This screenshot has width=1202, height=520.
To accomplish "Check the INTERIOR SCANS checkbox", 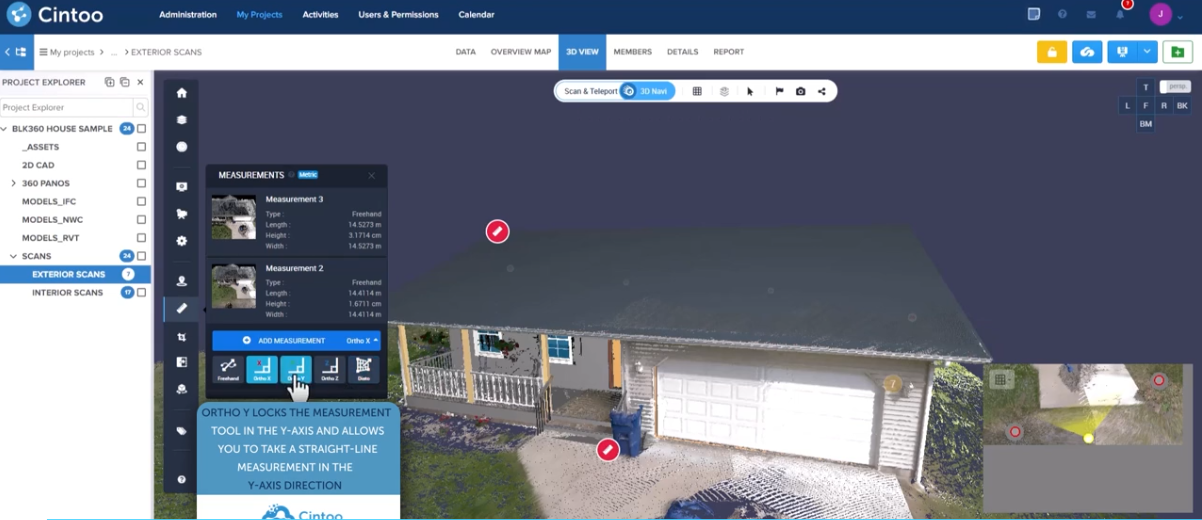I will pyautogui.click(x=141, y=293).
